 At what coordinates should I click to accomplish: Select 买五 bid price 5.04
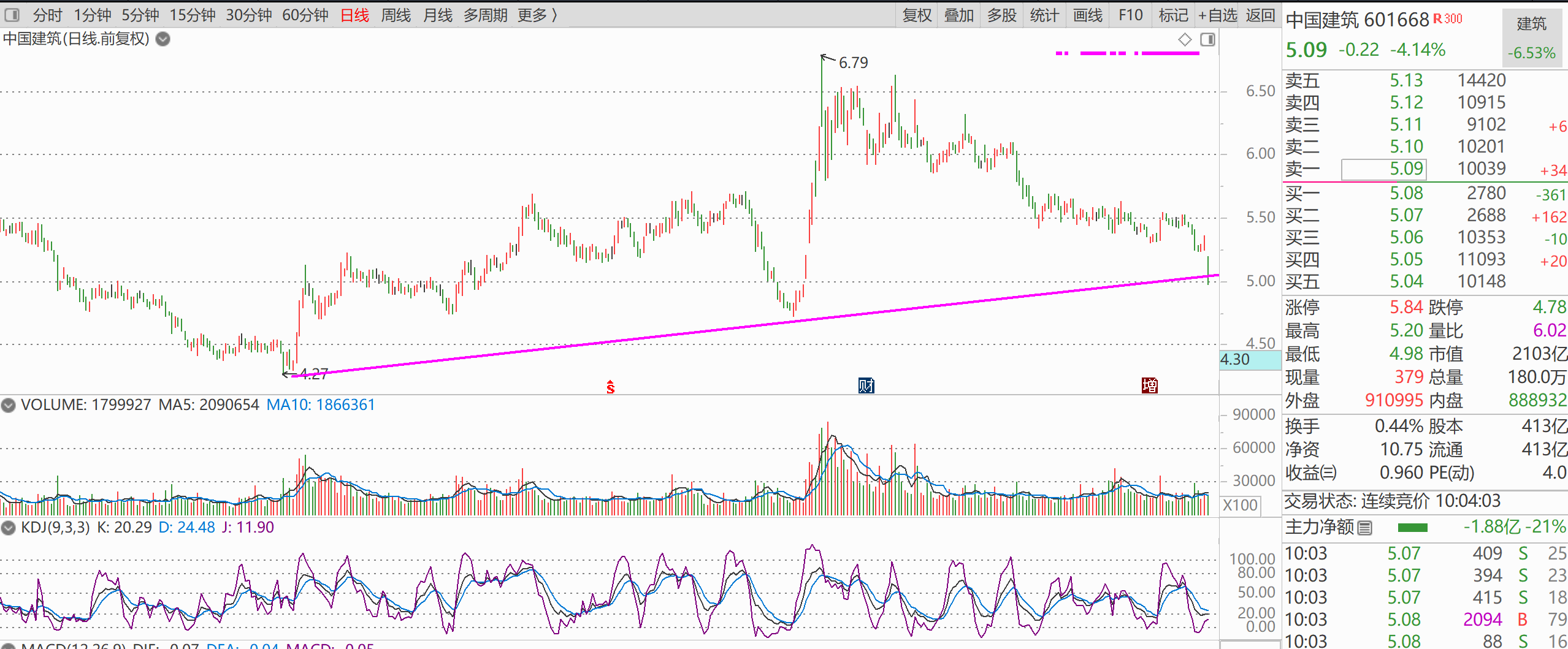click(1406, 281)
